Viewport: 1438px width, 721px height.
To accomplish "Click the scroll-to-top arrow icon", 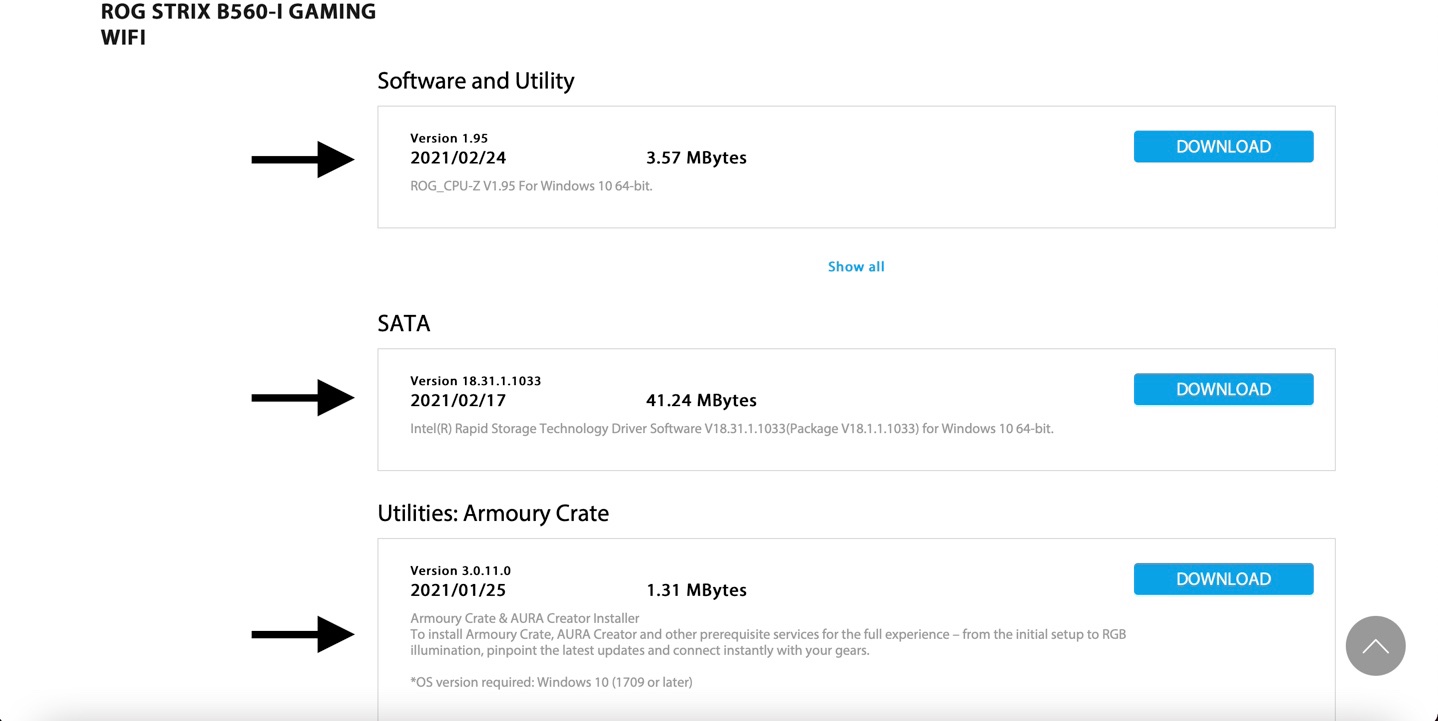I will point(1375,646).
